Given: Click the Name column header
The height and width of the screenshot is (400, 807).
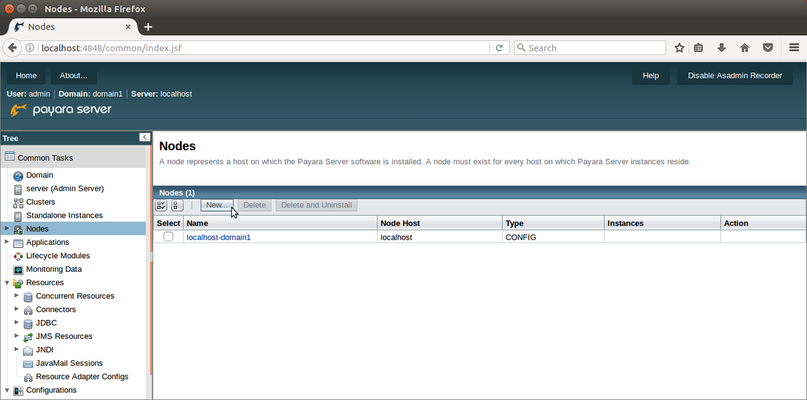Looking at the screenshot, I should [x=280, y=223].
